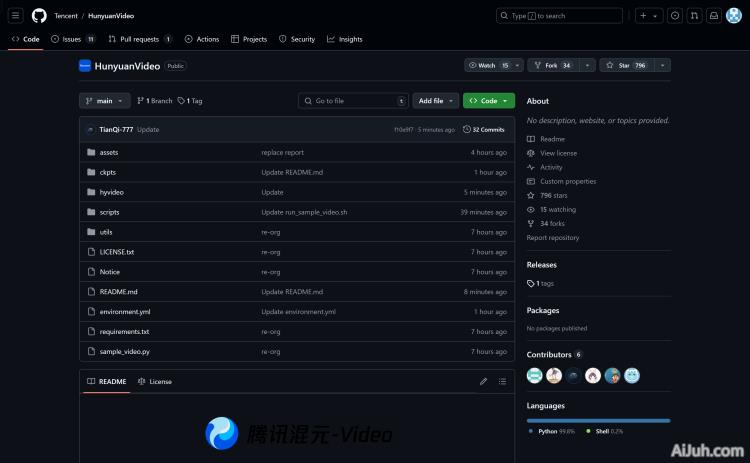Click the first contributor avatar
The image size is (750, 463).
[534, 376]
